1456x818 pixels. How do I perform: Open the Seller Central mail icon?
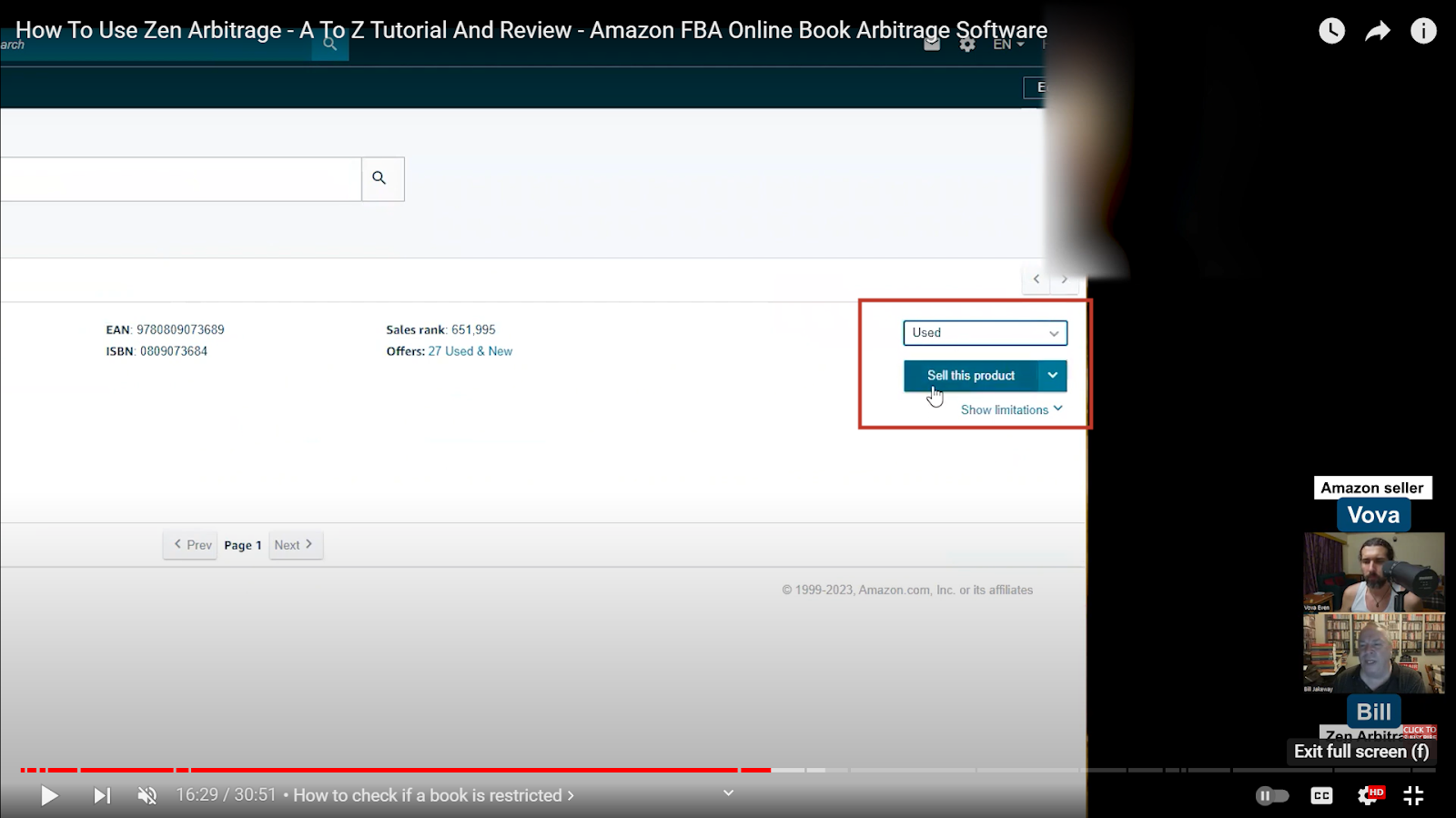pos(932,45)
